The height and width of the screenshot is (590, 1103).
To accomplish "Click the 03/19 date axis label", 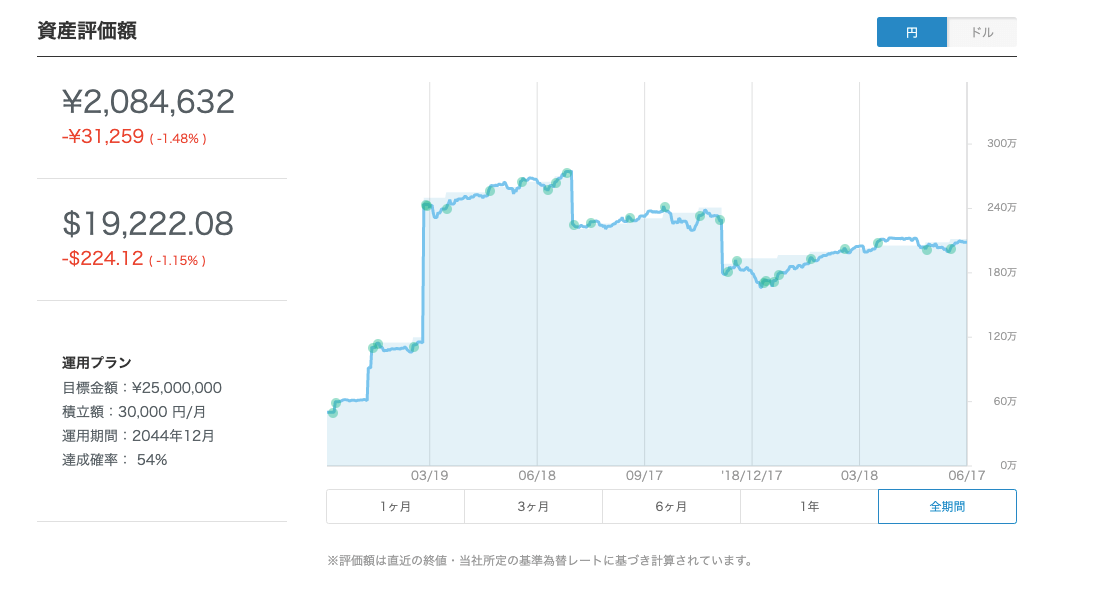I will (429, 477).
